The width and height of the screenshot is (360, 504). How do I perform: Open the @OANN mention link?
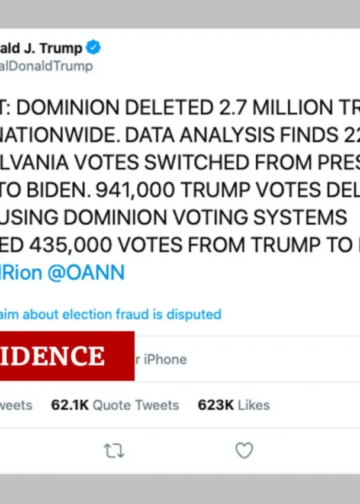(x=86, y=272)
